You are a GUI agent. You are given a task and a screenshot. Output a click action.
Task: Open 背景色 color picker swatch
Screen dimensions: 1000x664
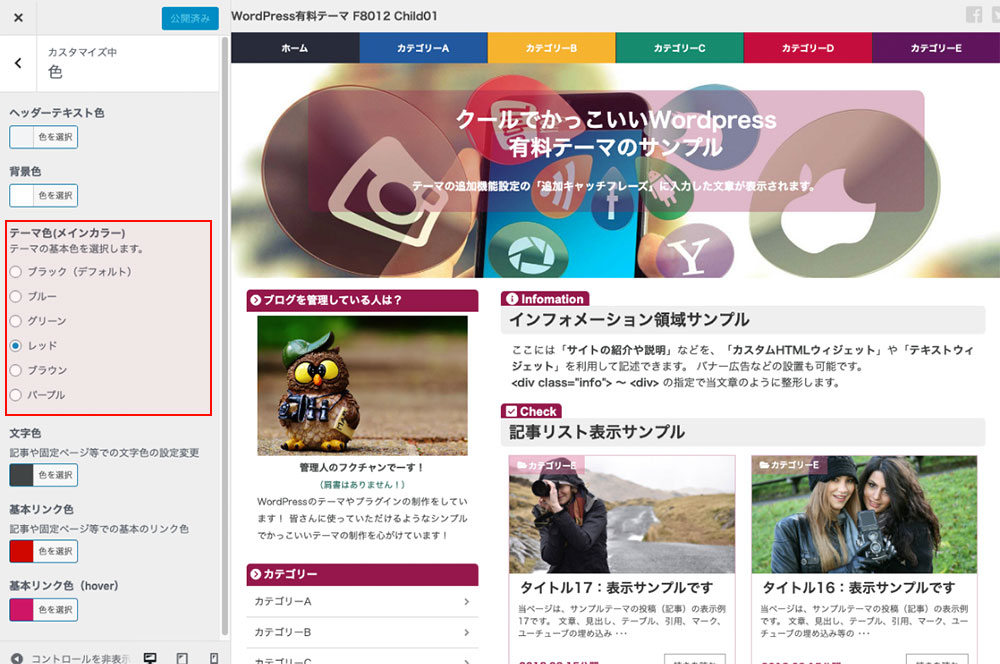[43, 195]
